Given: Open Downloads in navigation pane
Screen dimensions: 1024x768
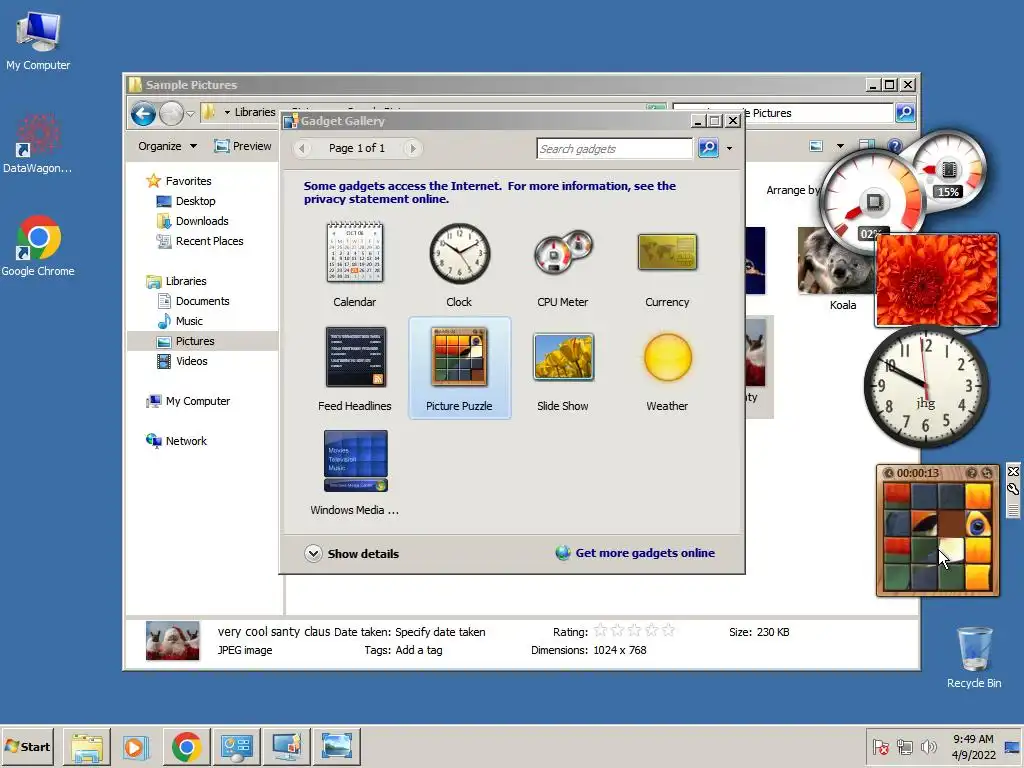Looking at the screenshot, I should [193, 221].
